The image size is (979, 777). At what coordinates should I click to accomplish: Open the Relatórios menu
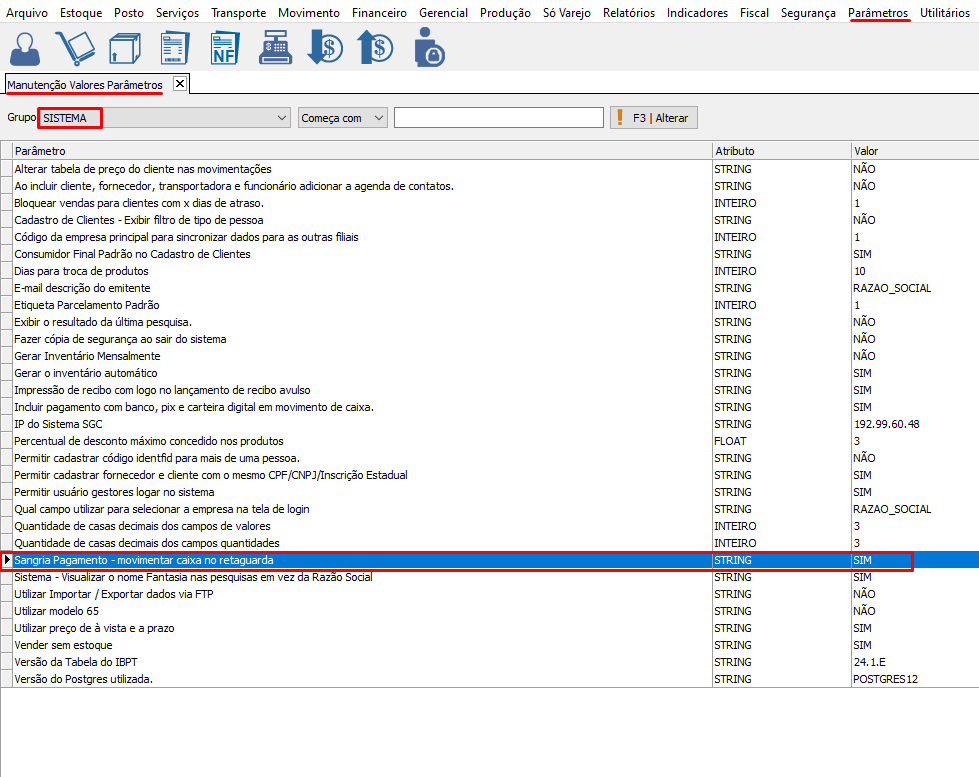pos(628,13)
